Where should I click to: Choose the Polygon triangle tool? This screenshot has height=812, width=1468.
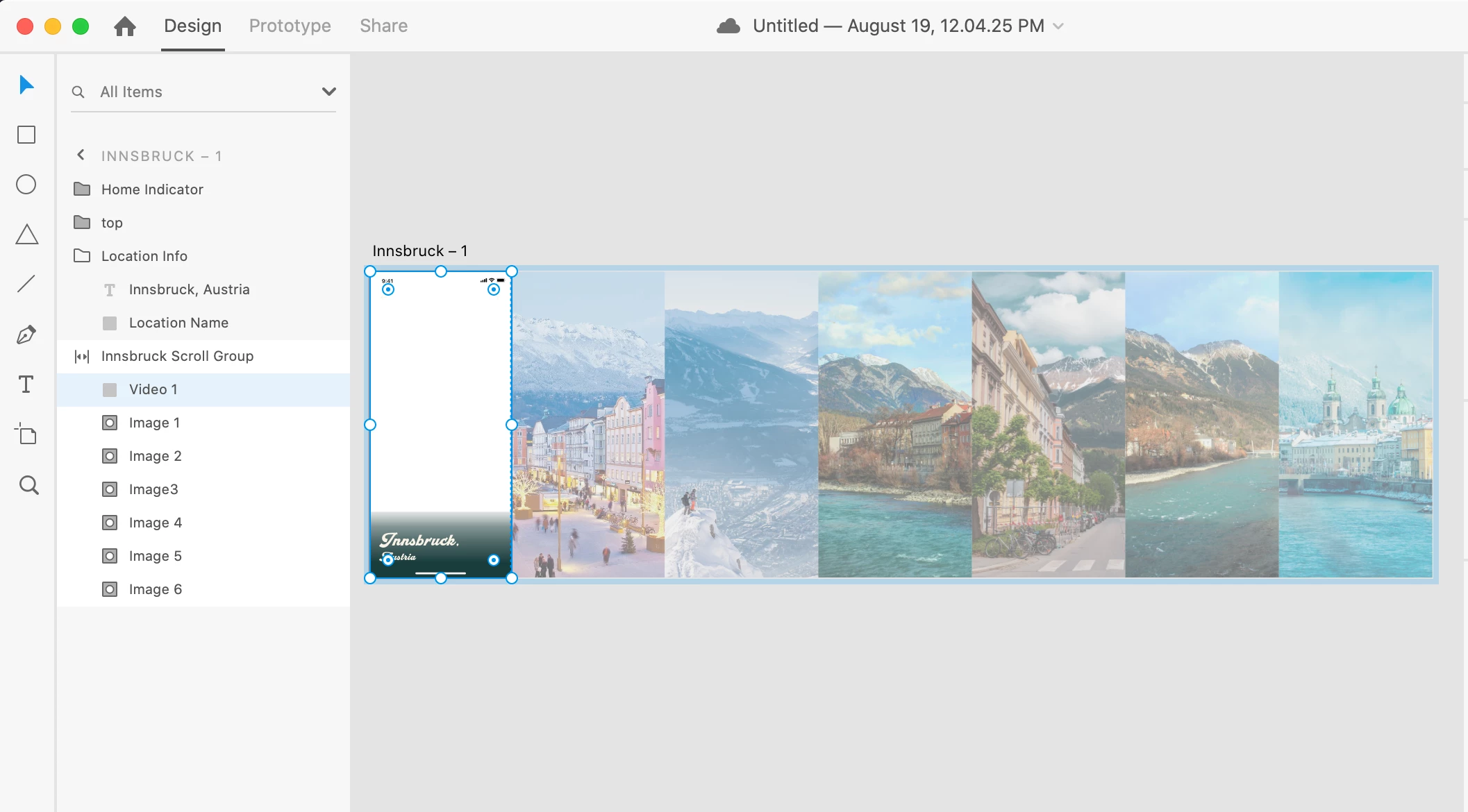(26, 235)
